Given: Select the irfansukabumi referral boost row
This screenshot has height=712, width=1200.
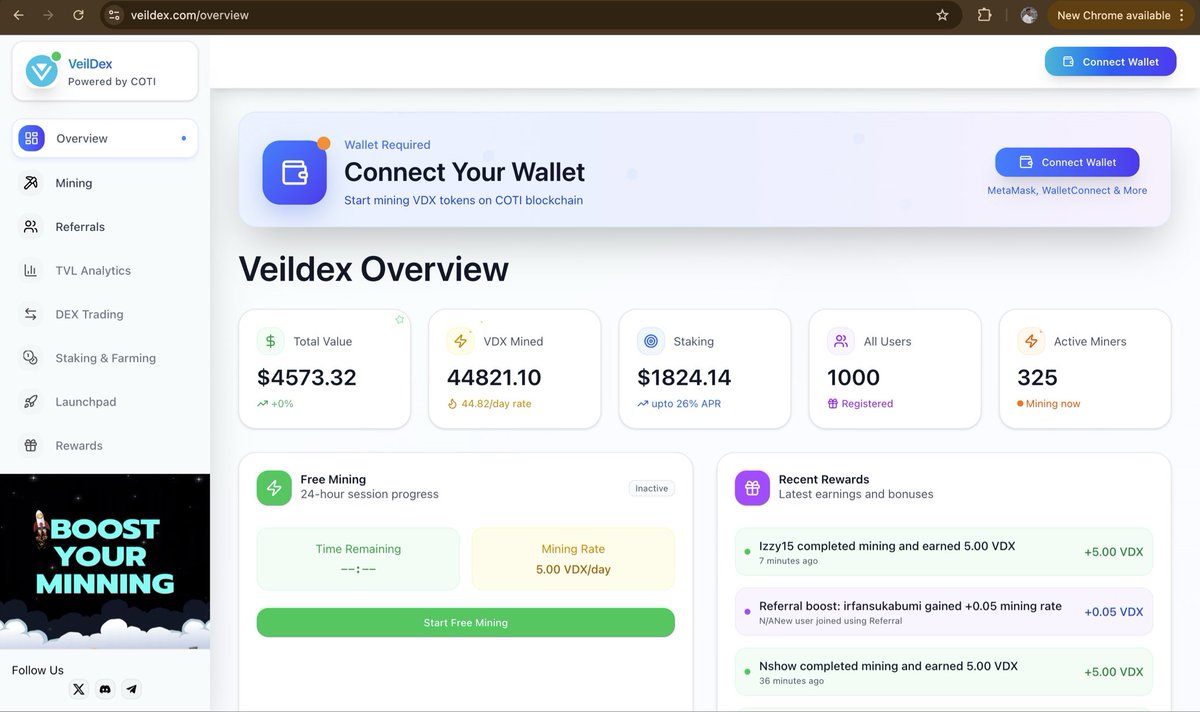Looking at the screenshot, I should click(x=944, y=612).
